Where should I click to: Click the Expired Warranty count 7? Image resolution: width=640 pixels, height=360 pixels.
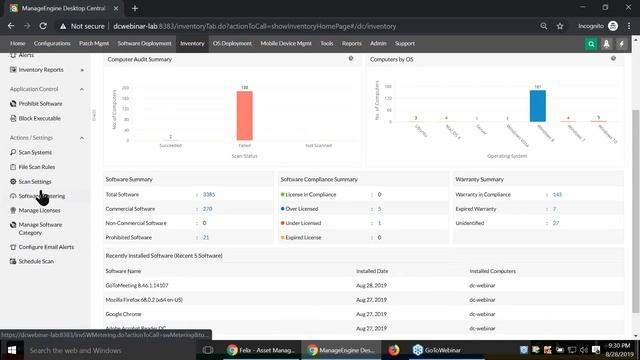[x=554, y=209]
